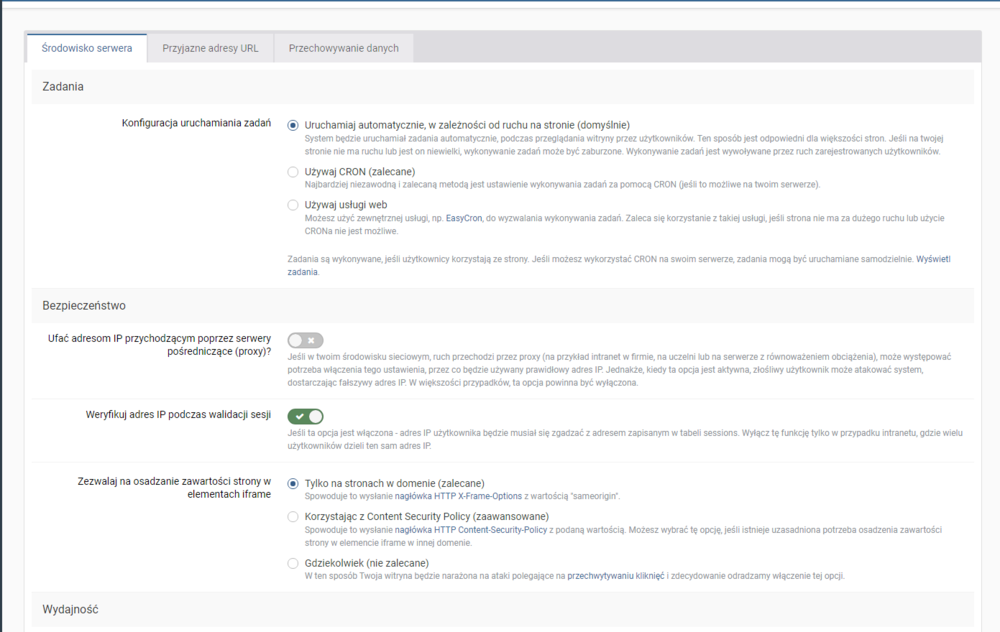The image size is (1000, 632).
Task: Click the Wydajność section header
Action: [70, 609]
